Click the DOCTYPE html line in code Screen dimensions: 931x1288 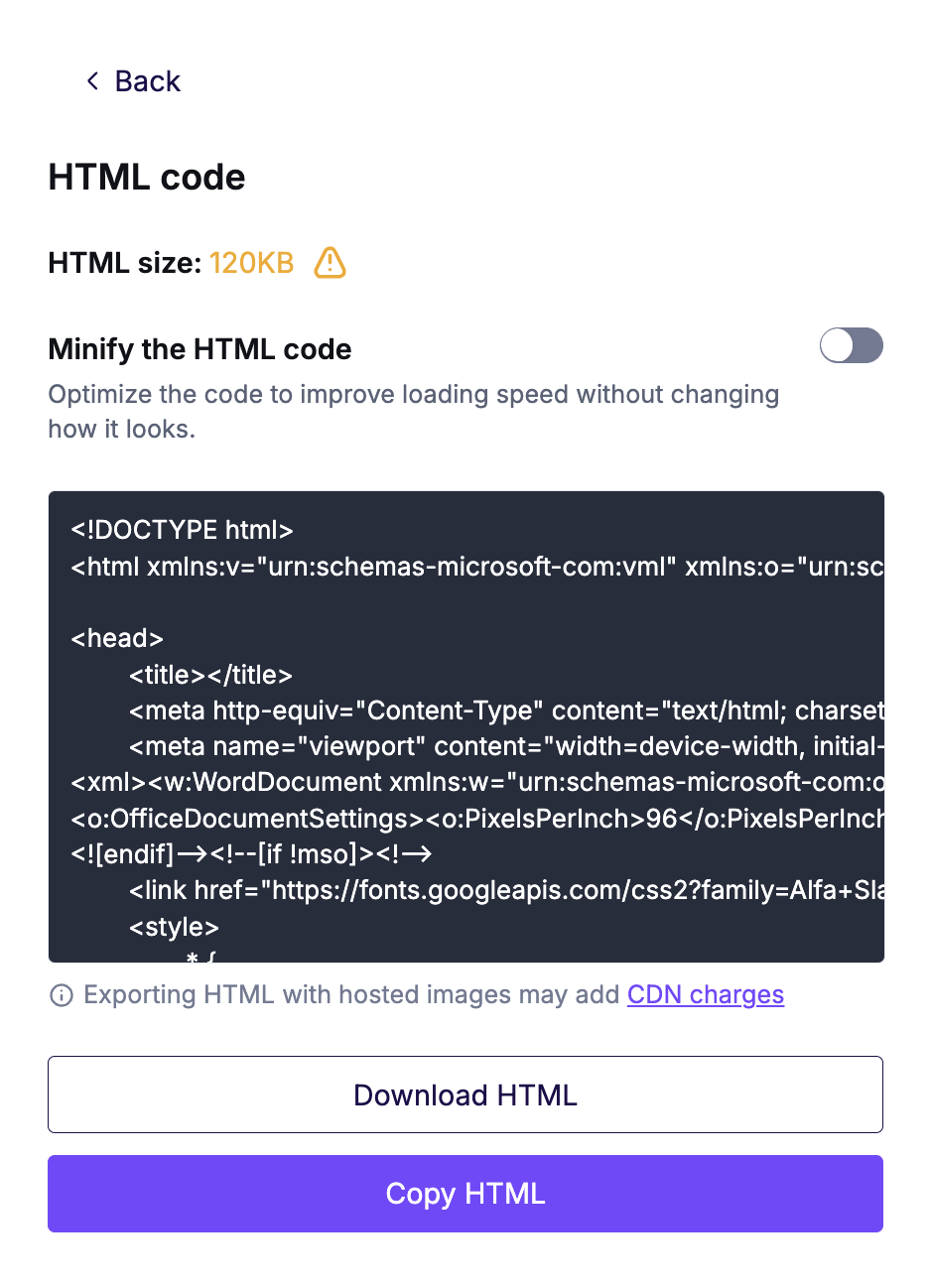click(x=183, y=530)
